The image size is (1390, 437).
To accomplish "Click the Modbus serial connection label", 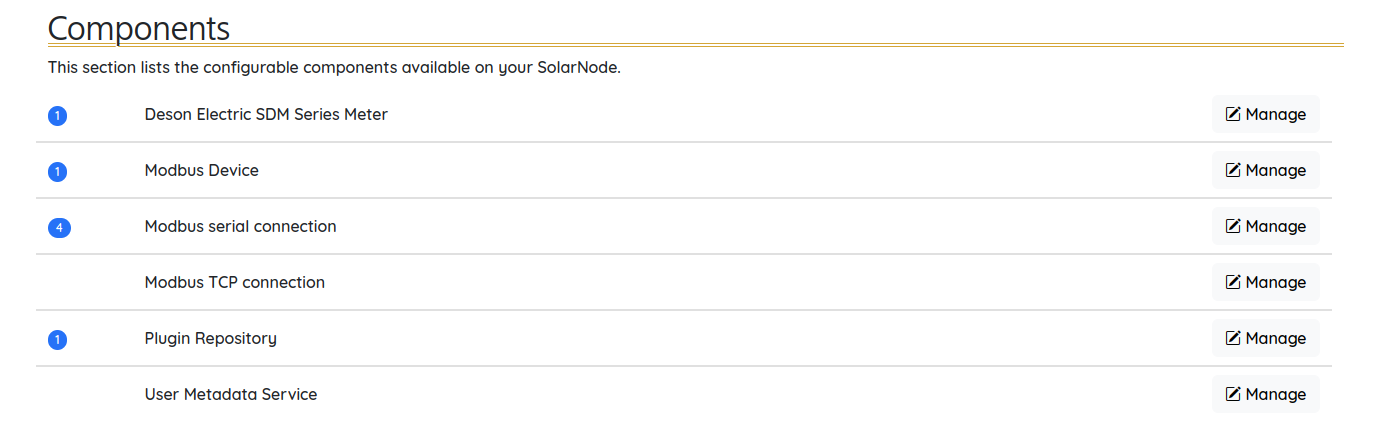I will [x=240, y=226].
